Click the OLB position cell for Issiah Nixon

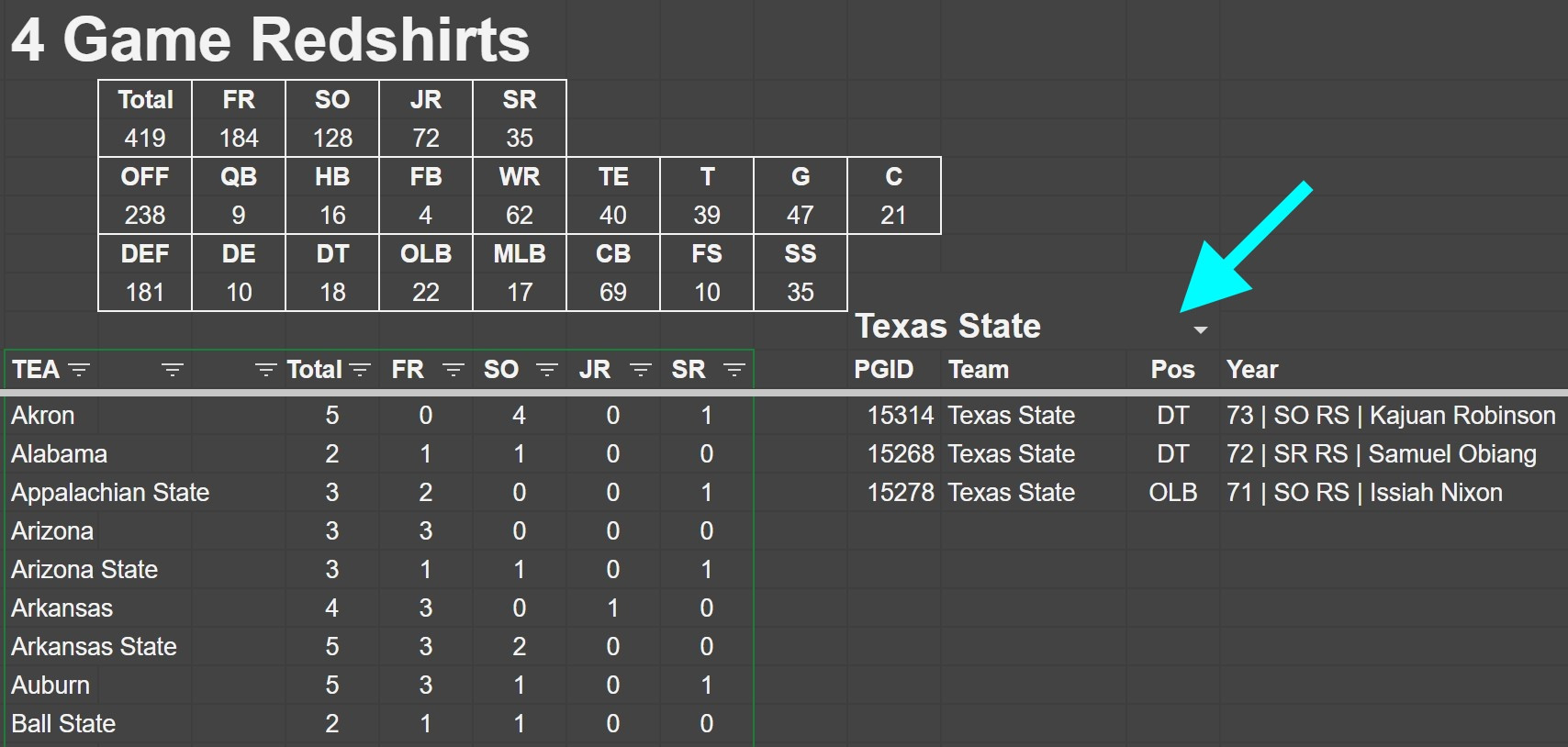tap(1172, 493)
